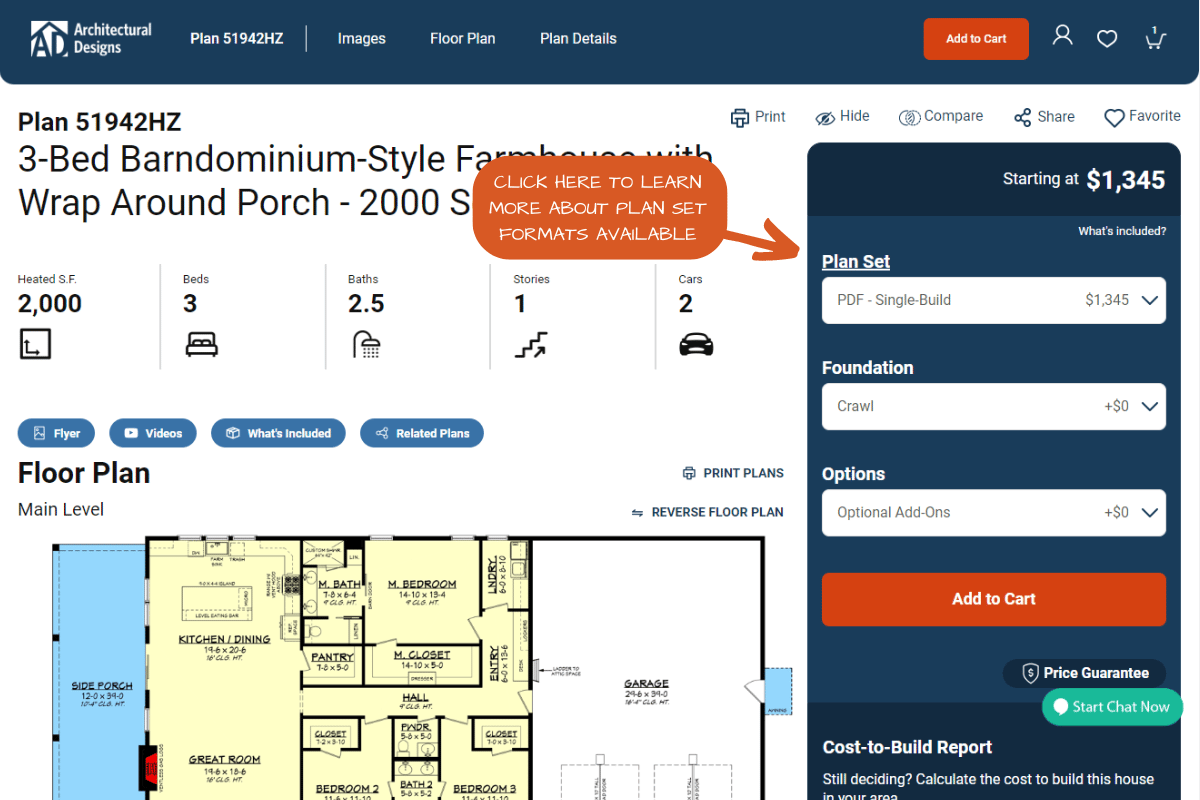Open the Flyer button
This screenshot has width=1200, height=800.
56,433
